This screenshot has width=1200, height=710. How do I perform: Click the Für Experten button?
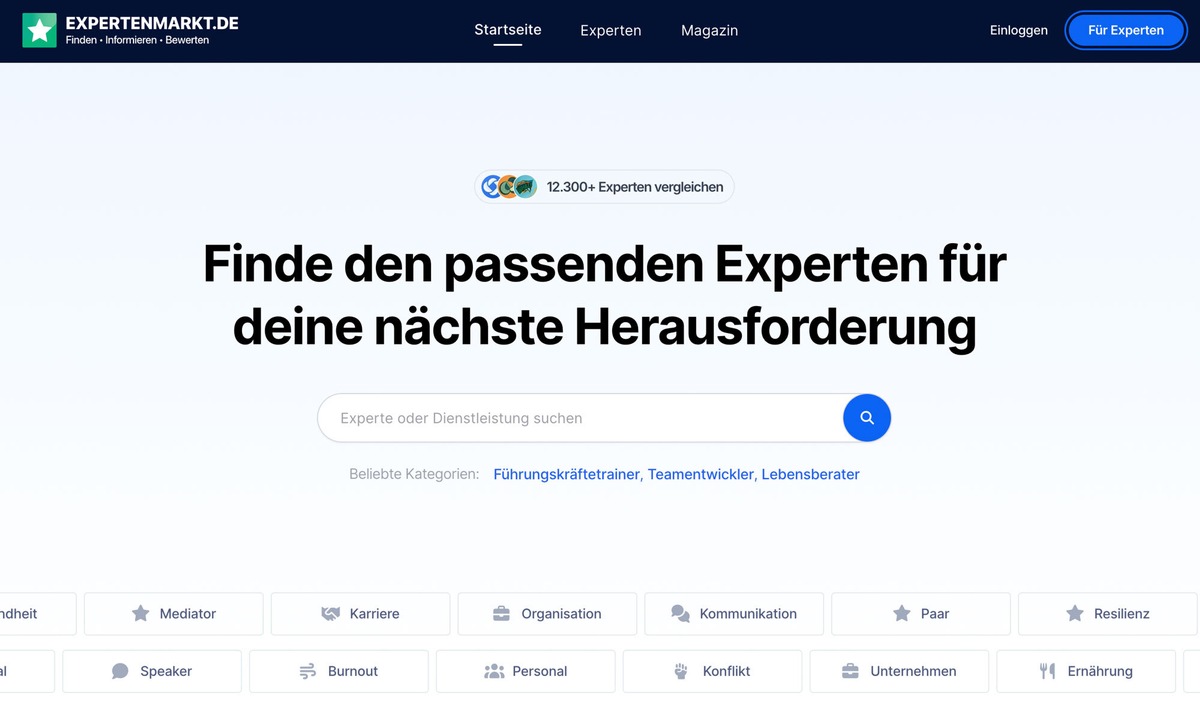pos(1126,30)
